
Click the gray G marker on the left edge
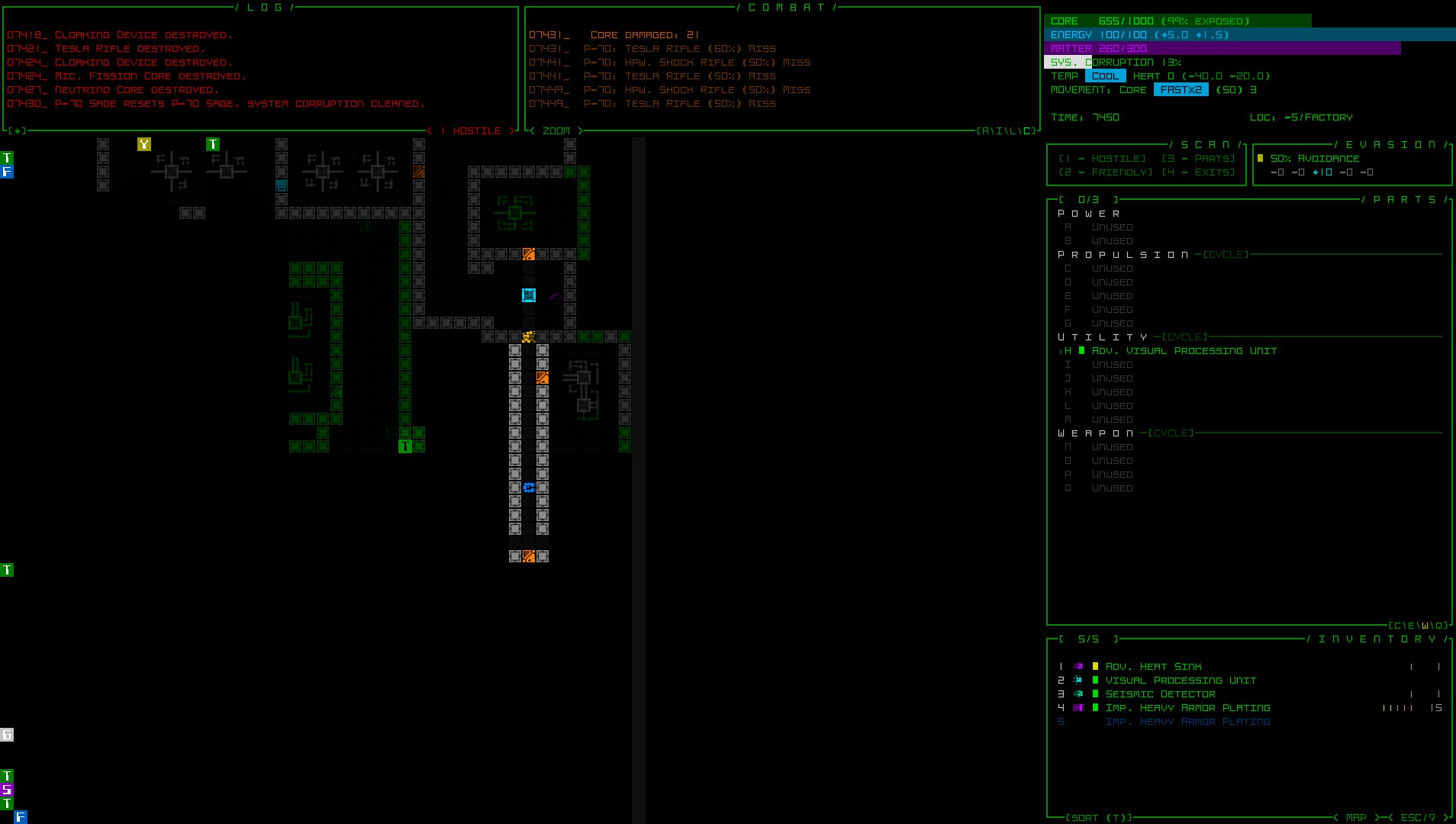click(x=7, y=735)
